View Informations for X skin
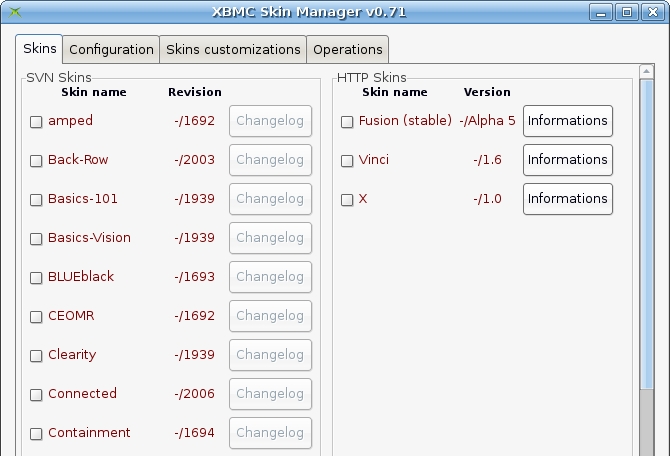670x456 pixels. (x=567, y=199)
